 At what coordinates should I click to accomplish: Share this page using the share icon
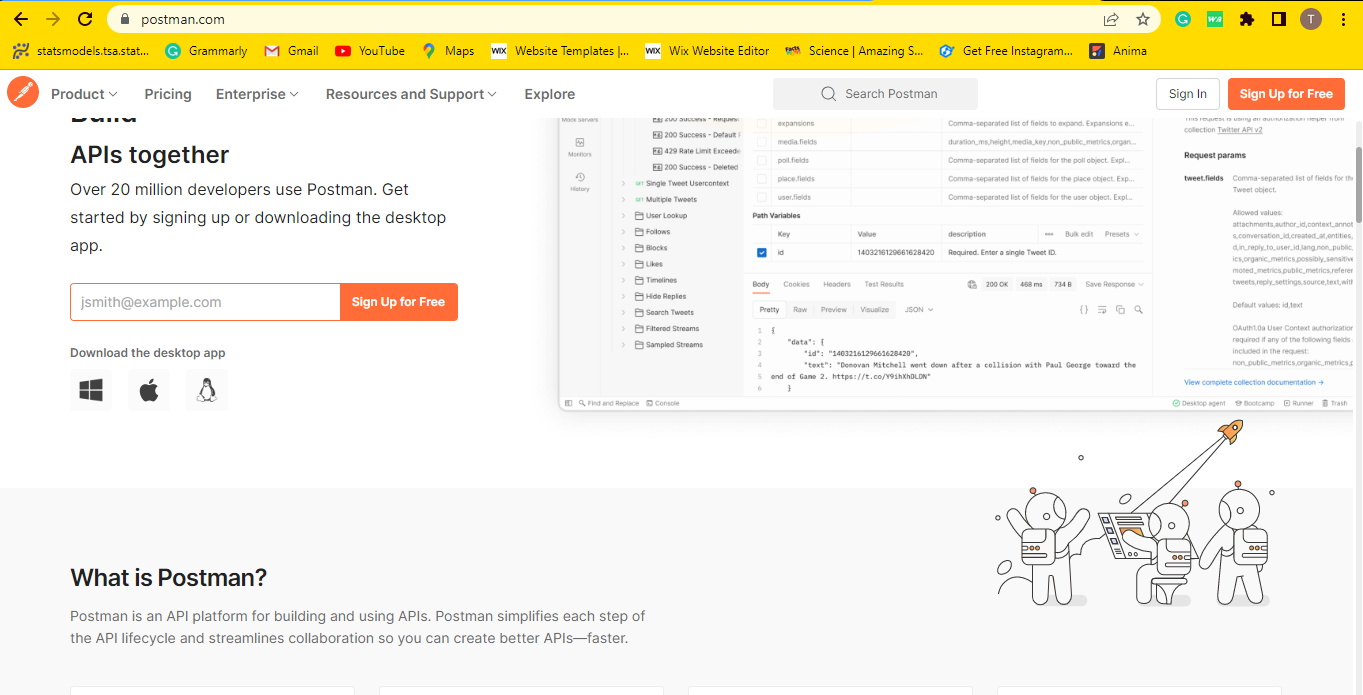point(1111,19)
